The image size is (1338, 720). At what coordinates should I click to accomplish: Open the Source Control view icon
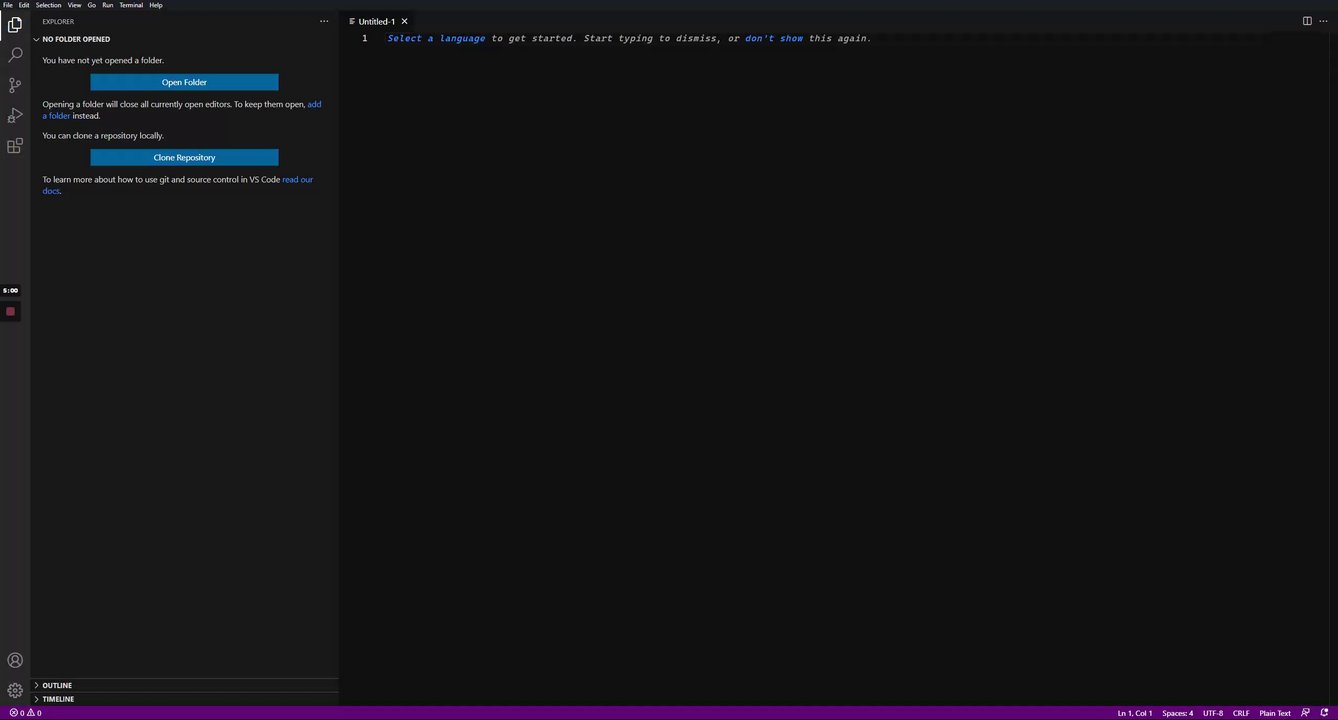[15, 85]
